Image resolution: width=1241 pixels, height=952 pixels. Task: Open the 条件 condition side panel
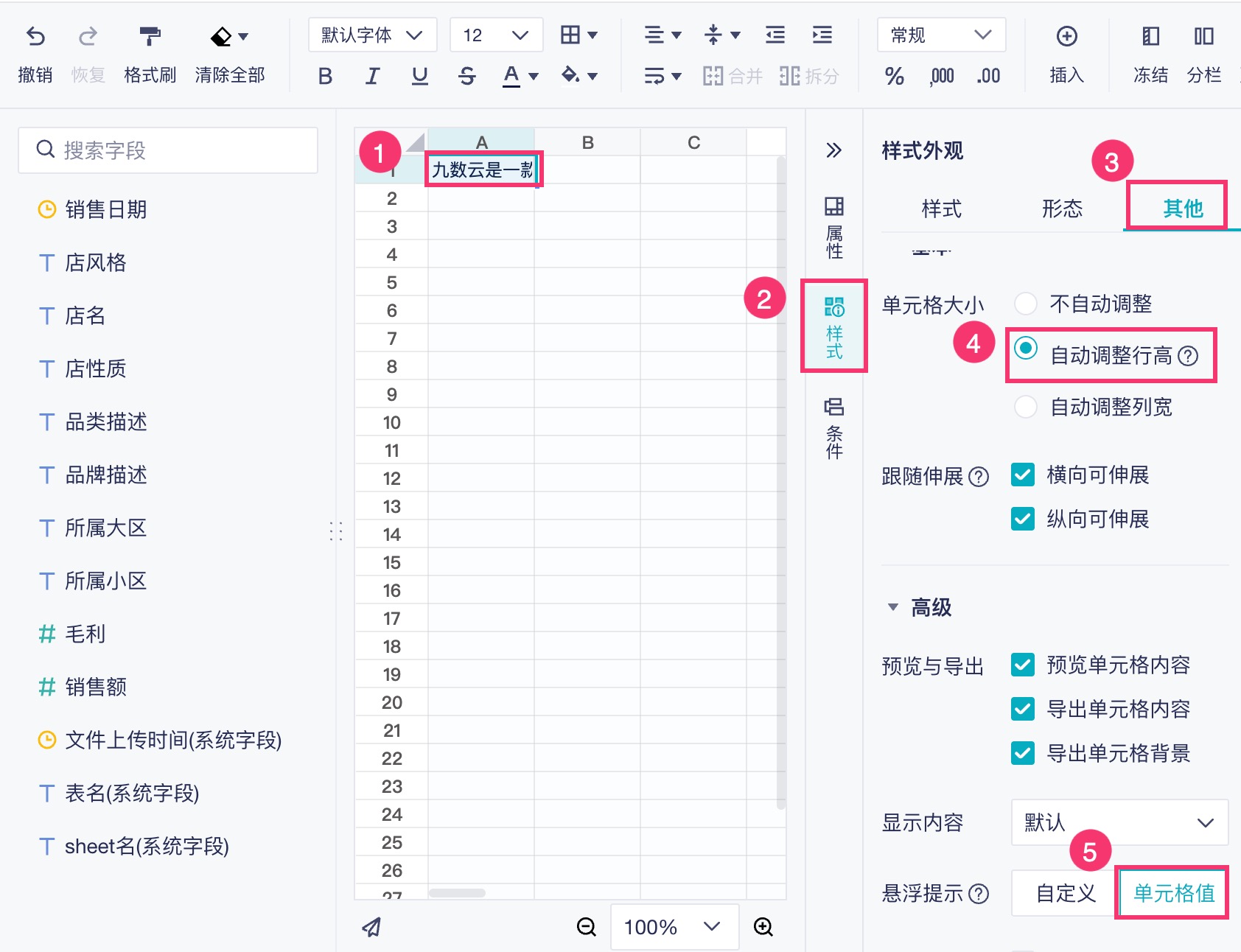(834, 428)
